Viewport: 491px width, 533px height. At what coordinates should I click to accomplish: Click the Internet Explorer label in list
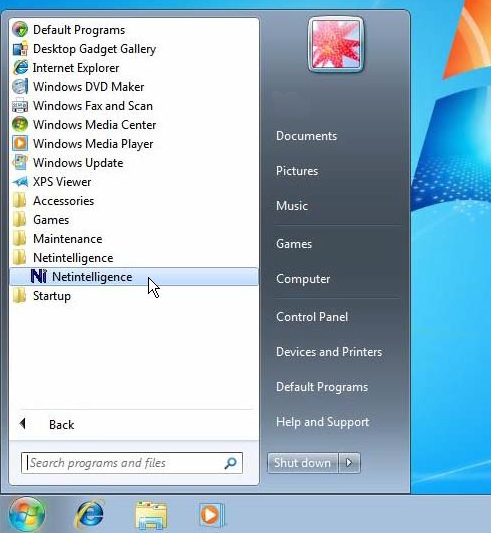(x=76, y=68)
